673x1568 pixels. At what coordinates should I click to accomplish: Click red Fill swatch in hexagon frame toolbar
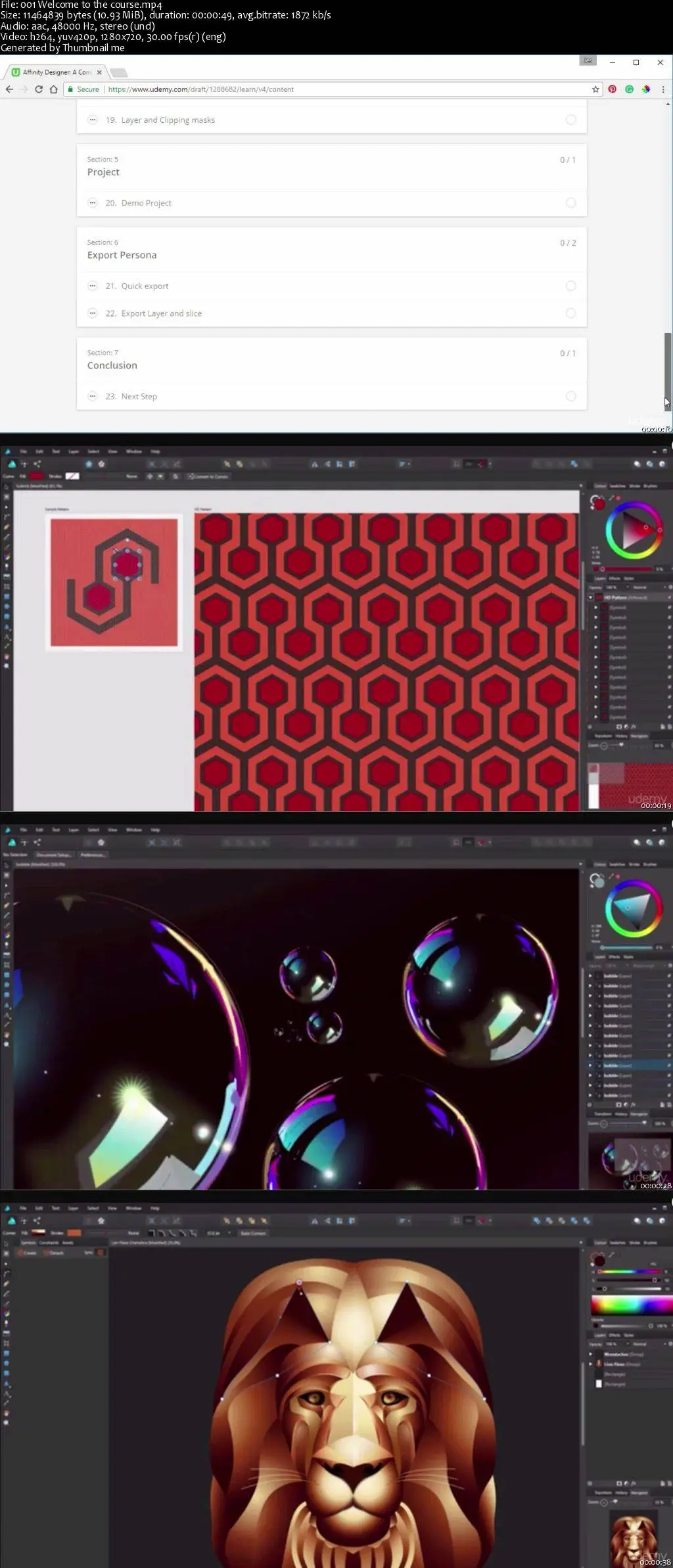point(37,476)
